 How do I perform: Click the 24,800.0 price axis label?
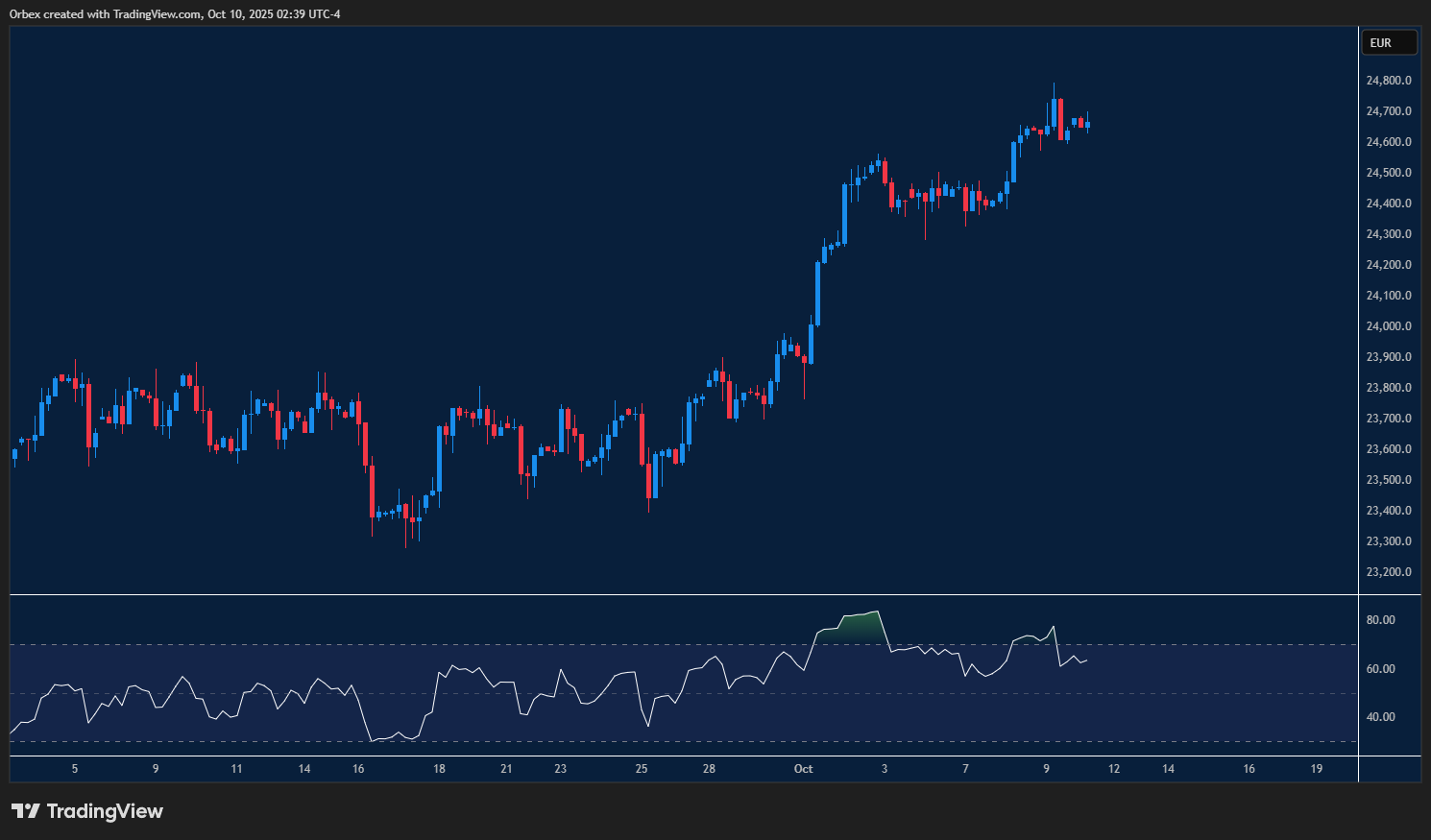click(x=1388, y=81)
